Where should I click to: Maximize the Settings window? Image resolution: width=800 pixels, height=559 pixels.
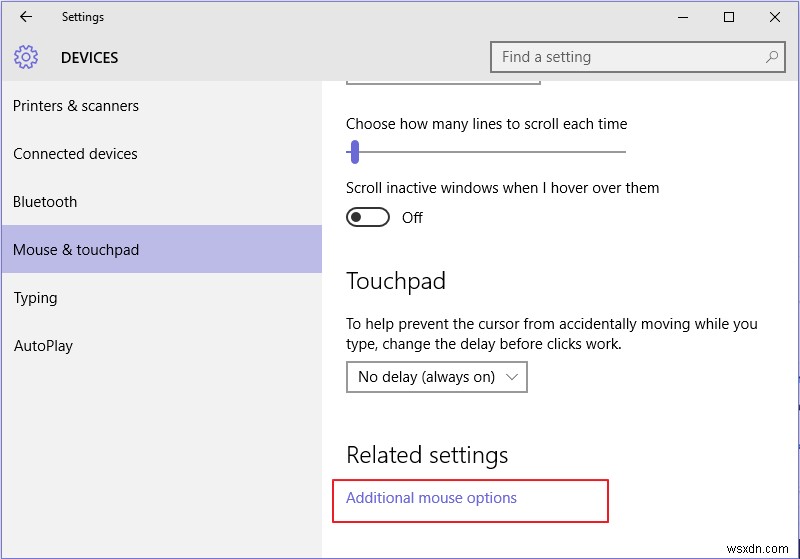[x=729, y=17]
